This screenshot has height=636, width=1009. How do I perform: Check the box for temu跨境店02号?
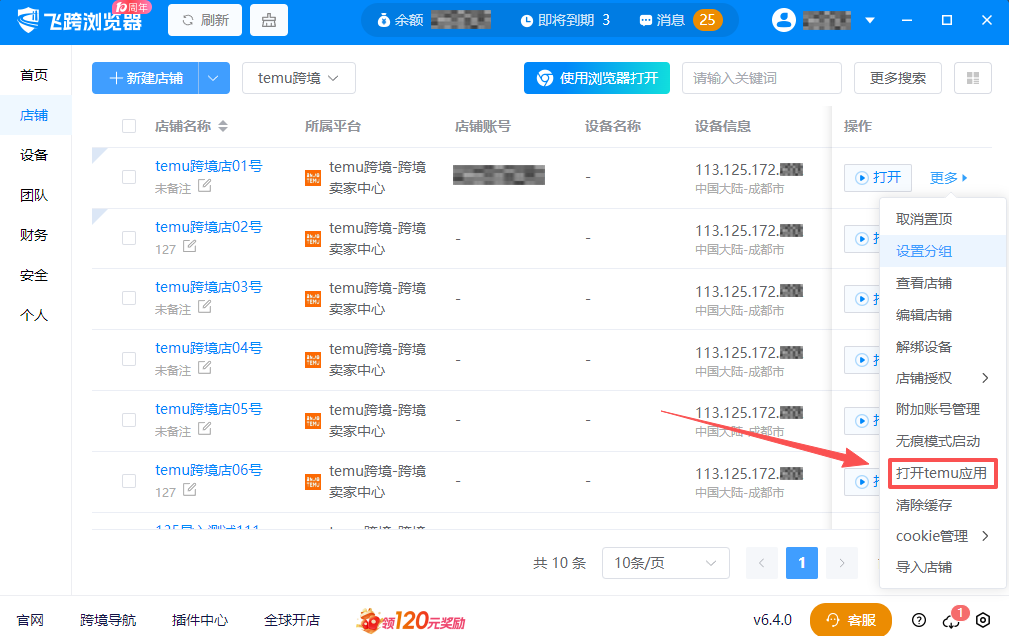(x=129, y=238)
